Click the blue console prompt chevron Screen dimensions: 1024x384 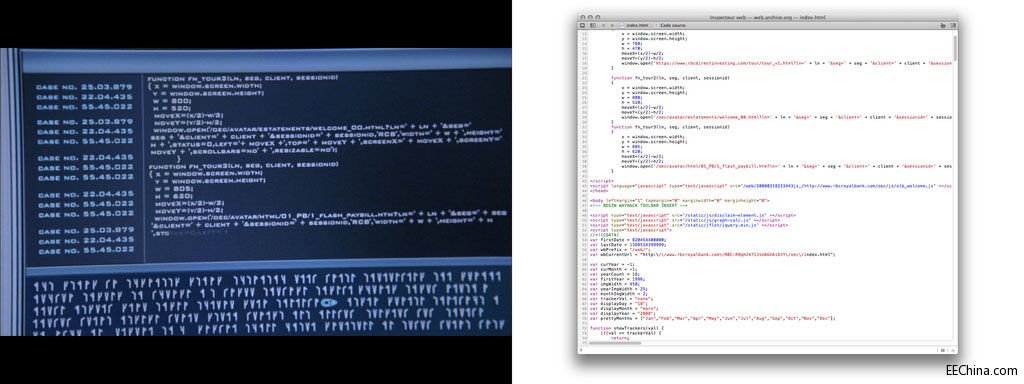click(x=581, y=350)
